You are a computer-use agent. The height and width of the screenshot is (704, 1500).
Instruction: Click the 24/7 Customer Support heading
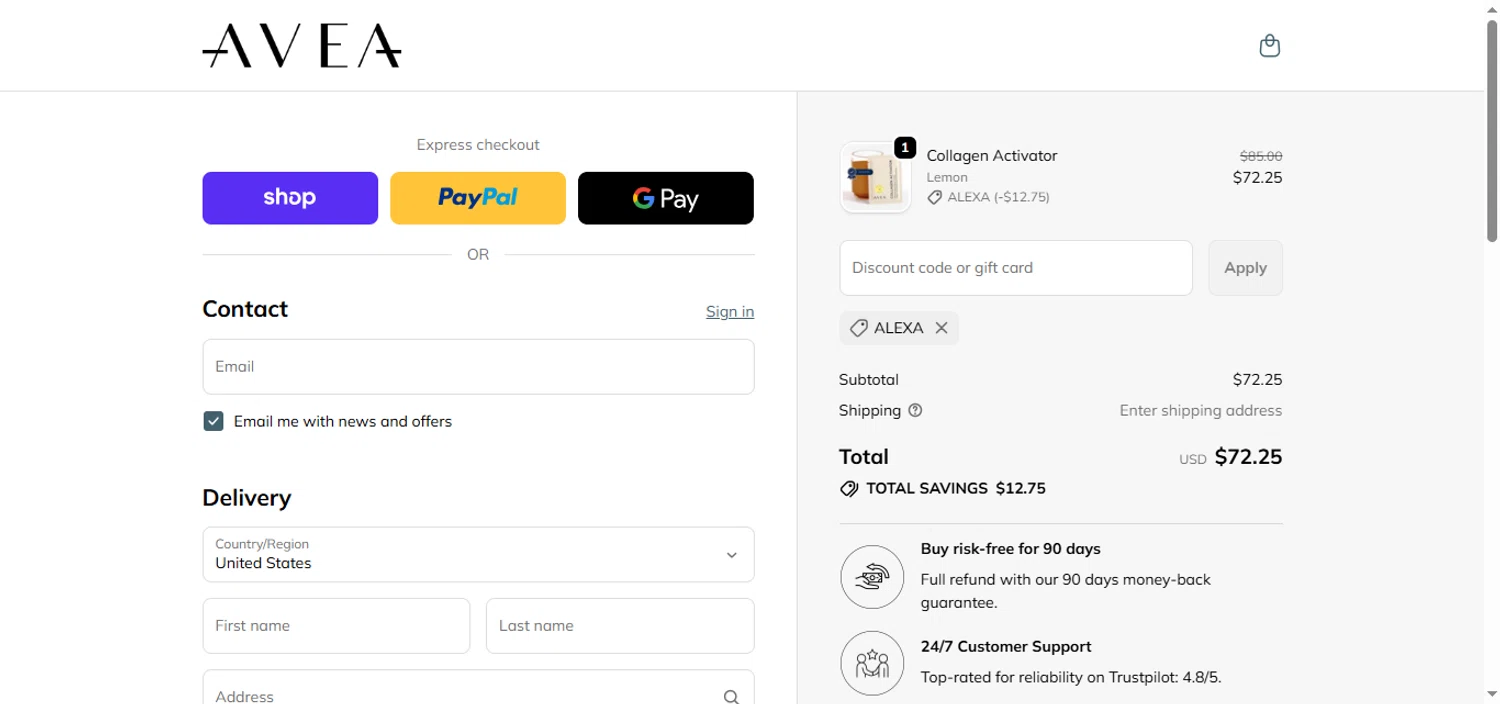[x=1006, y=647]
